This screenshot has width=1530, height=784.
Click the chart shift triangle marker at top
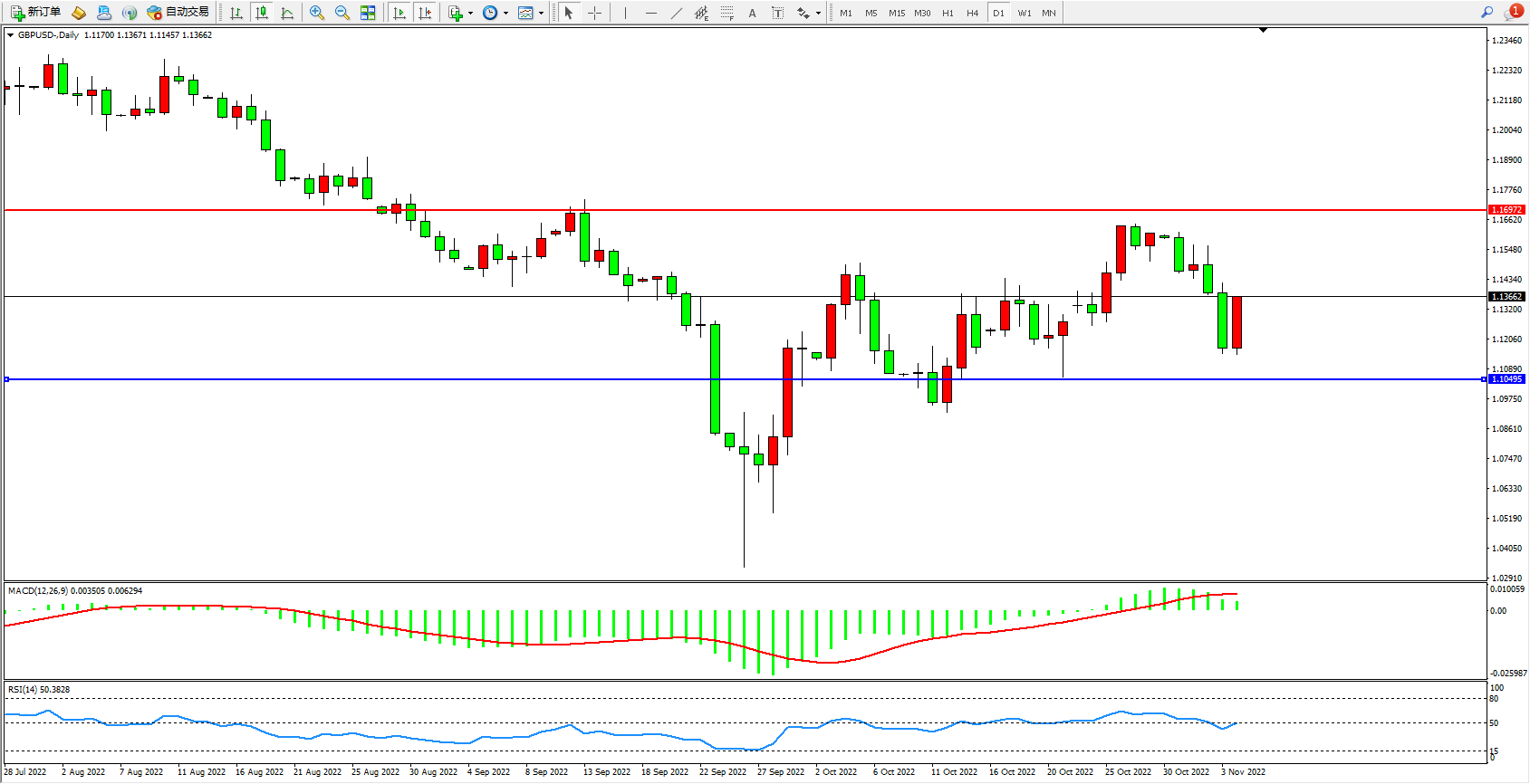1263,30
